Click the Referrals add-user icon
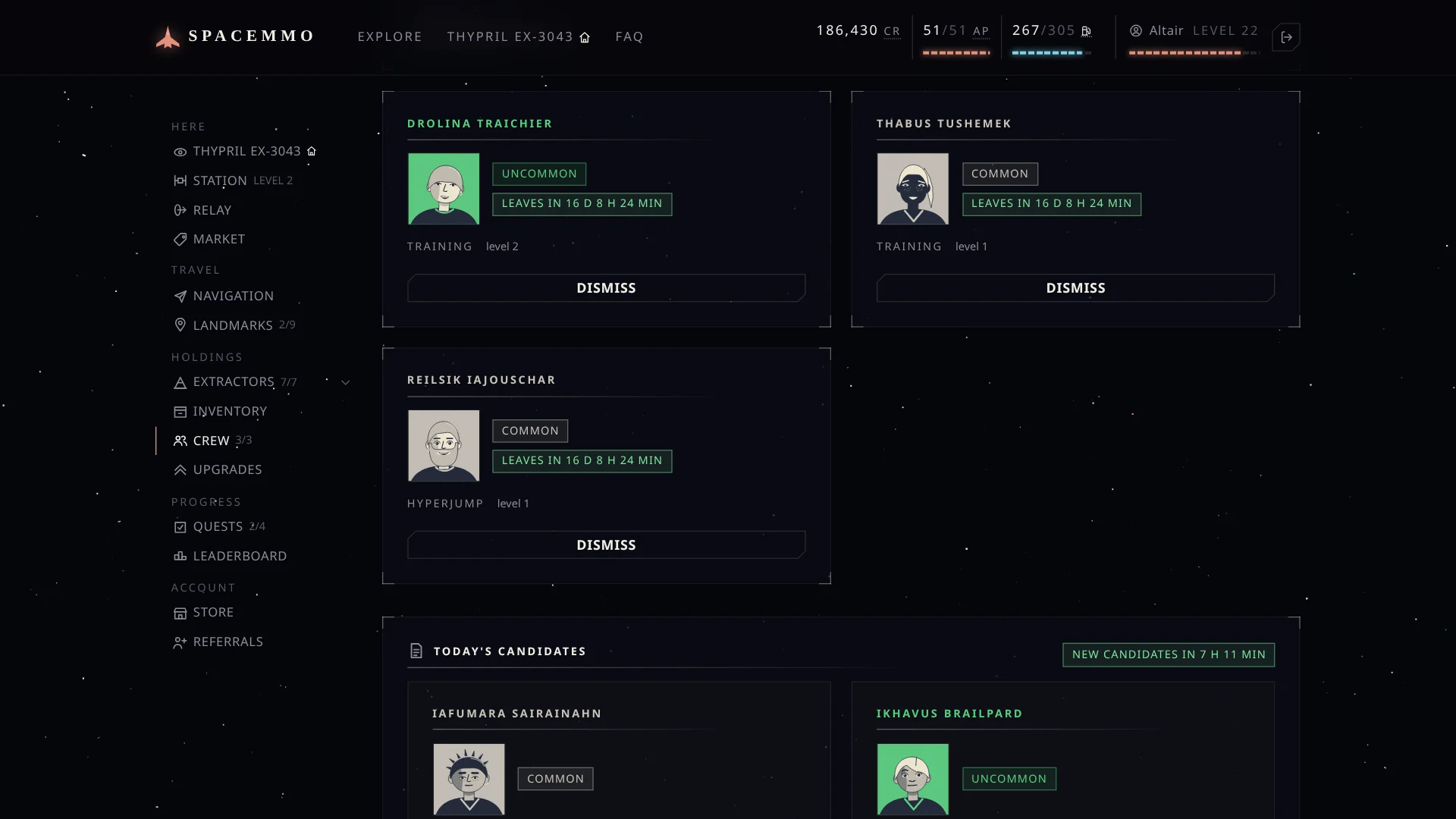This screenshot has height=819, width=1456. [x=180, y=642]
